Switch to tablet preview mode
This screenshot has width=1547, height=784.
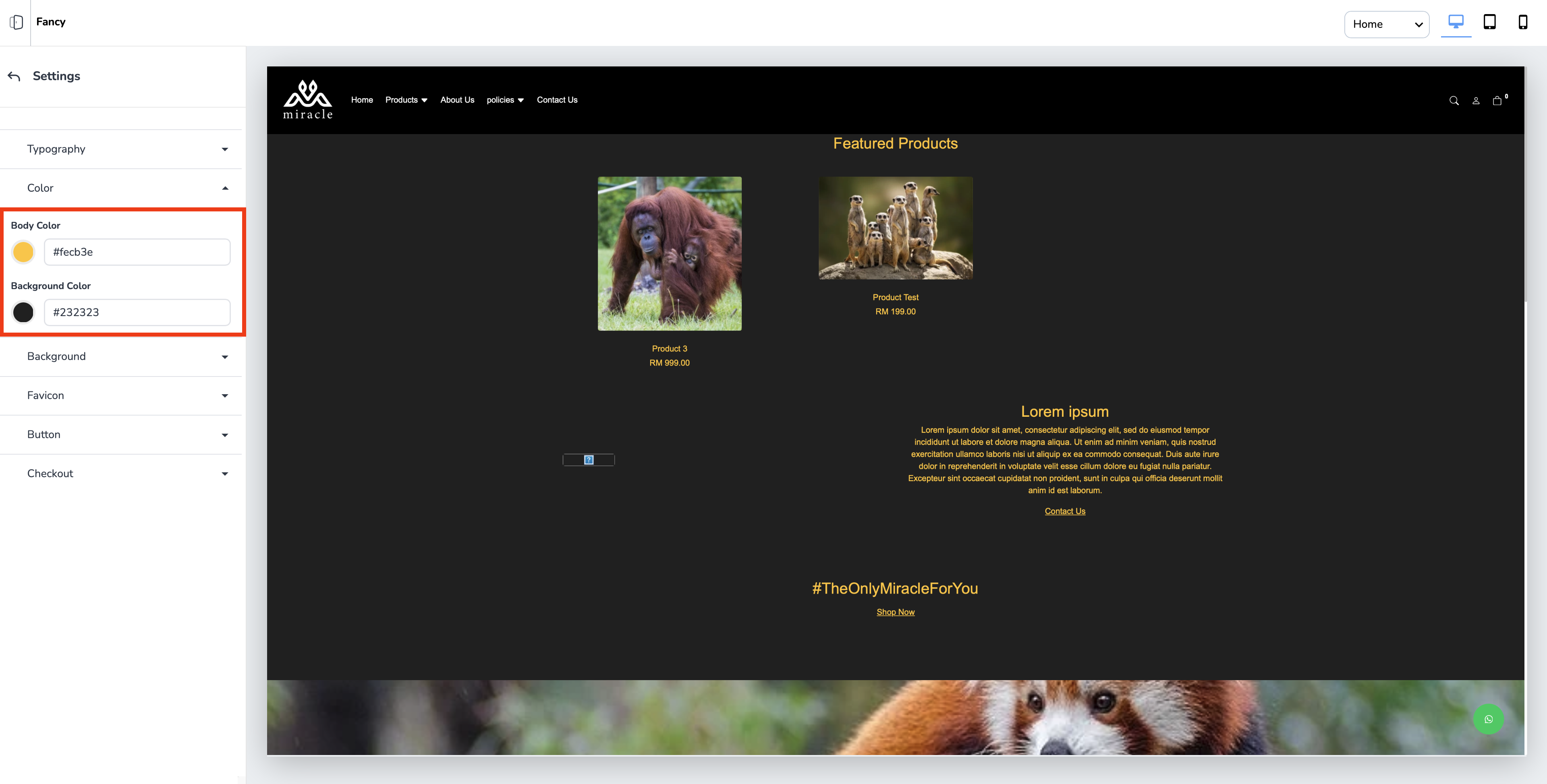pos(1489,22)
